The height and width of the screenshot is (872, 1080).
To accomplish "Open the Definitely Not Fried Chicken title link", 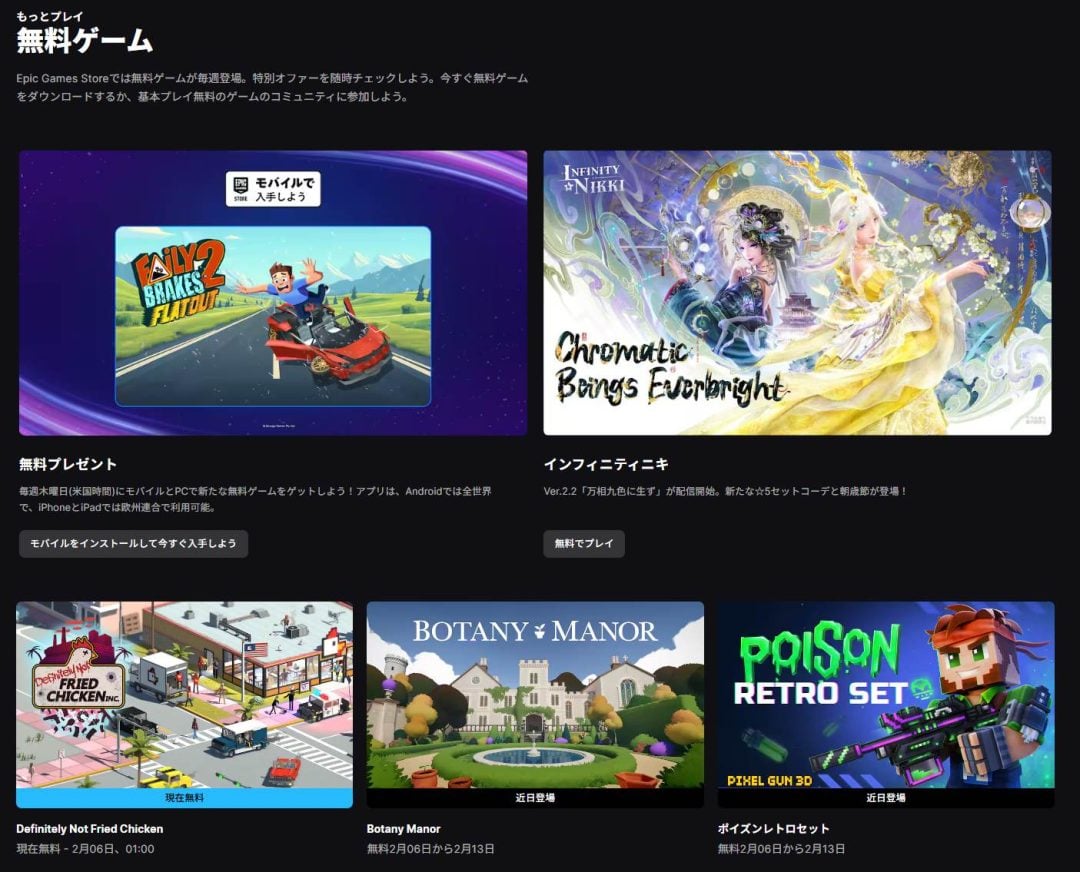I will click(x=90, y=829).
